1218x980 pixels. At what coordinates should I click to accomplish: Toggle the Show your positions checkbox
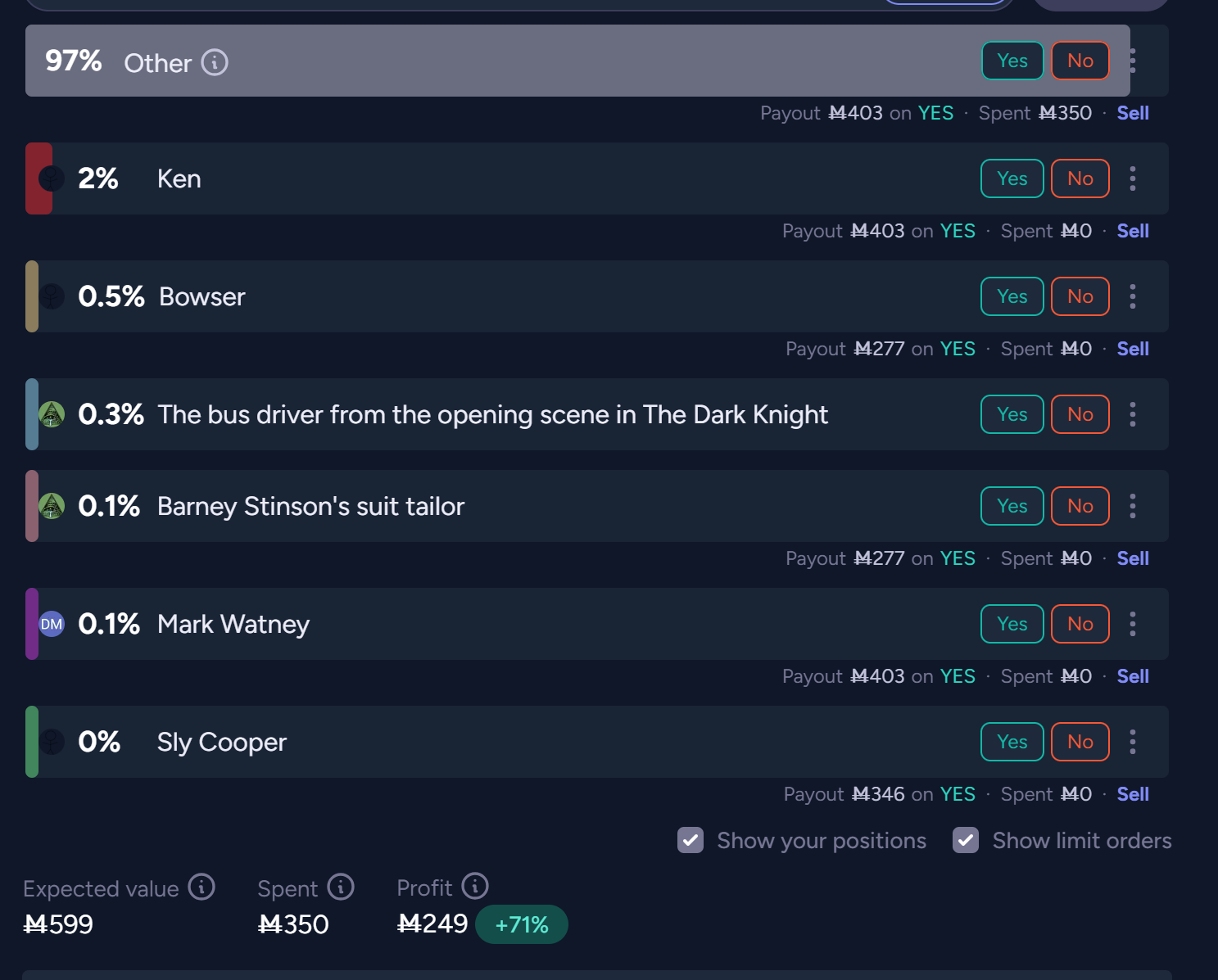691,840
